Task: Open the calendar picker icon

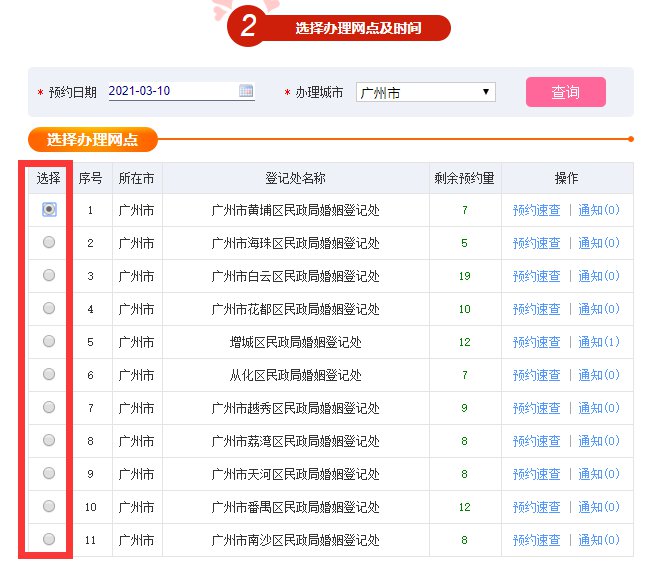Action: point(246,91)
